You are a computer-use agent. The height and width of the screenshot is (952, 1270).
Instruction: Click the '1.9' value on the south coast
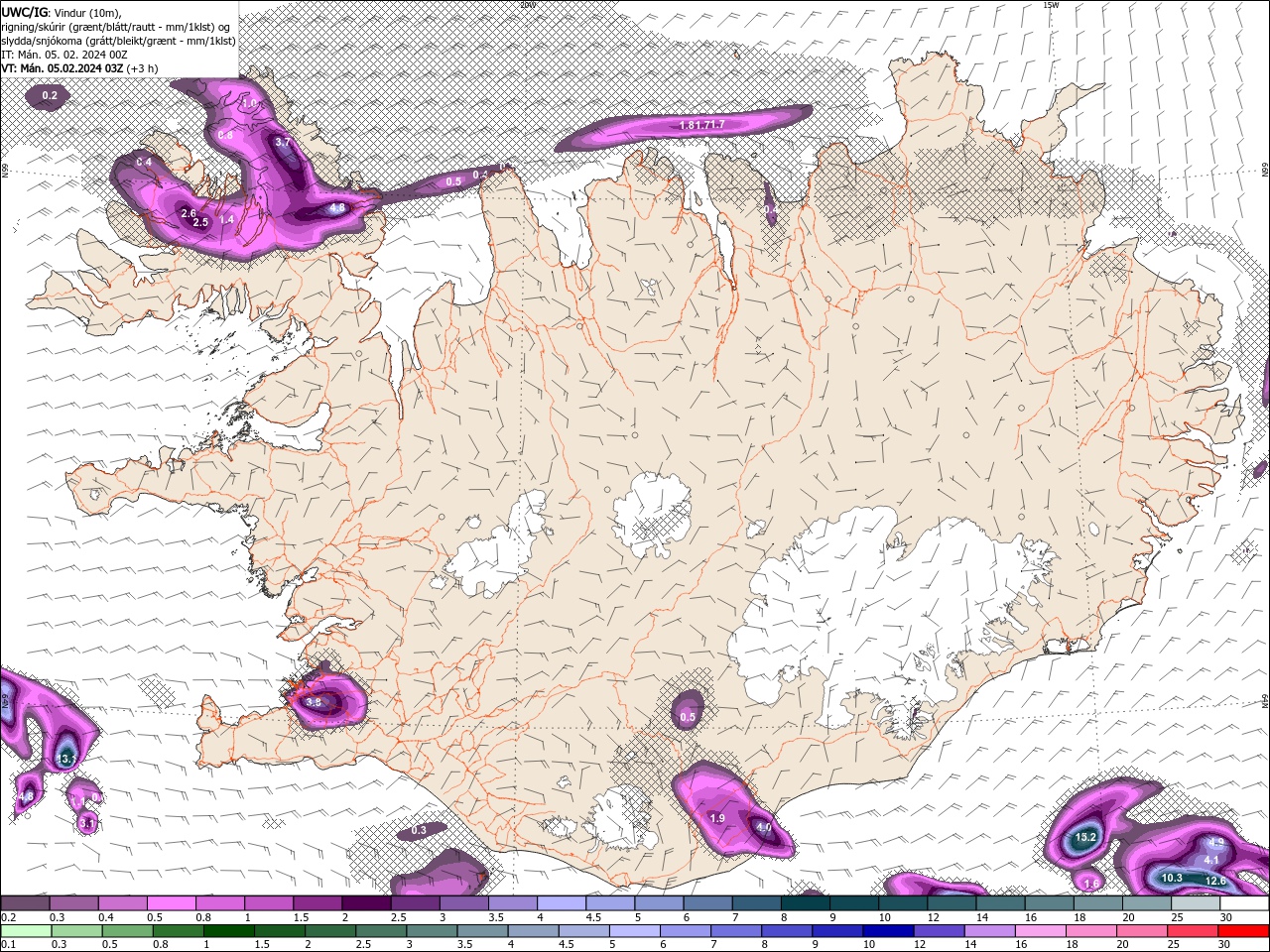pos(718,818)
